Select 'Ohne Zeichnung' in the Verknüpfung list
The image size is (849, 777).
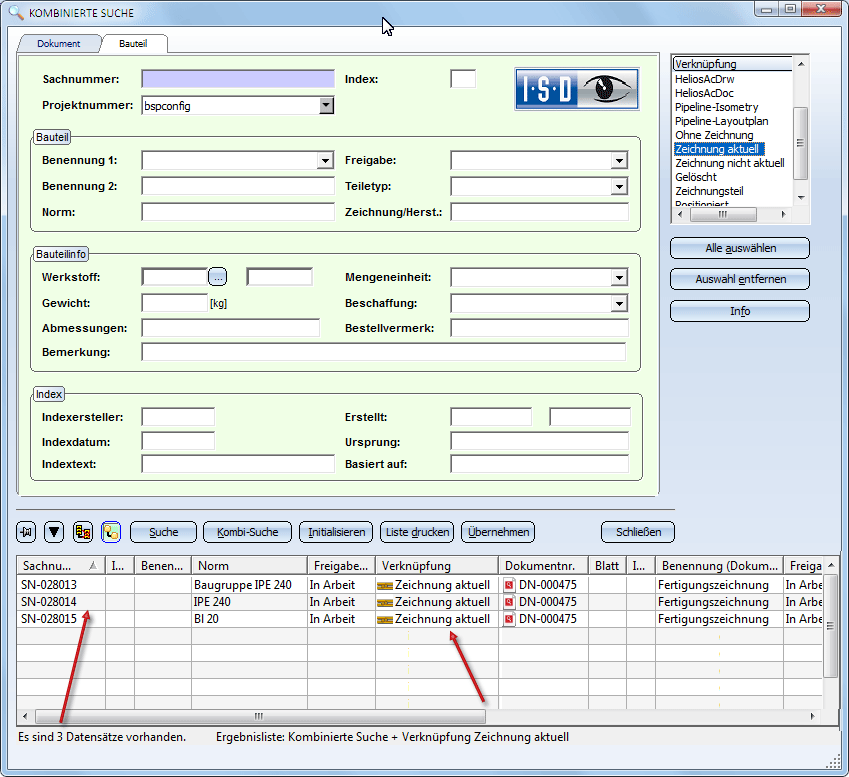(714, 135)
